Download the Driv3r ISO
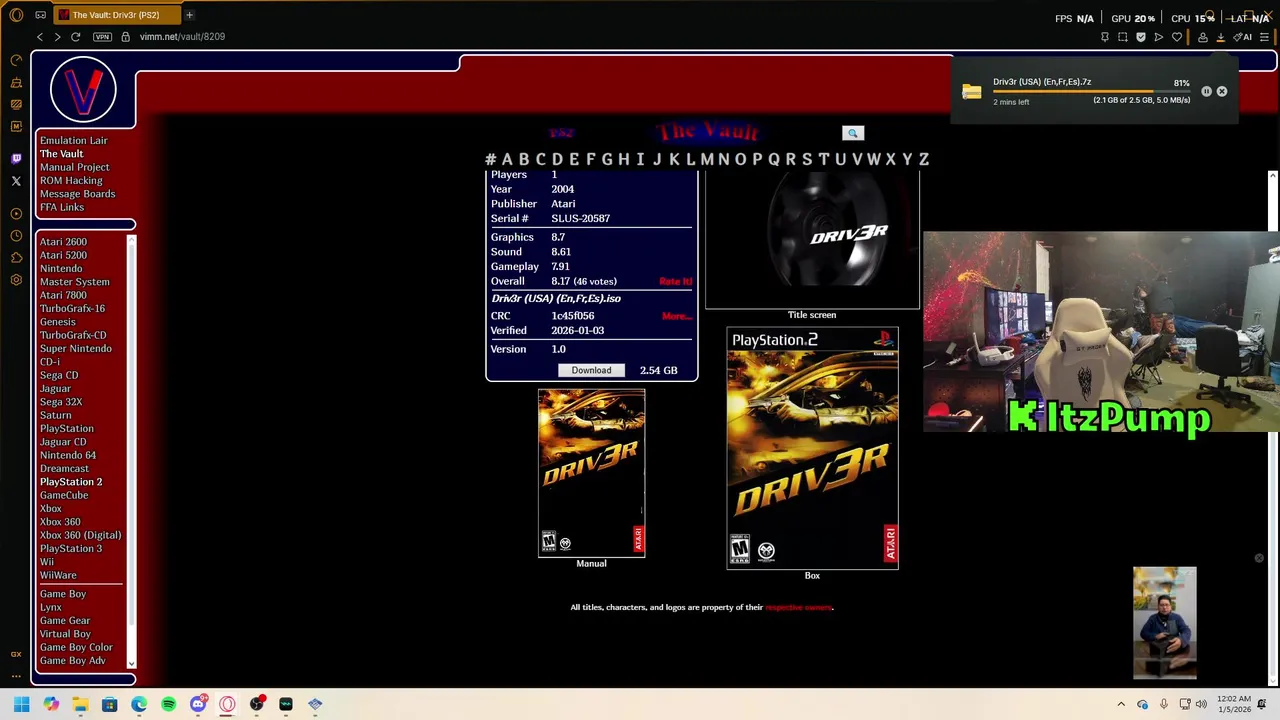Viewport: 1280px width, 720px height. pyautogui.click(x=591, y=370)
